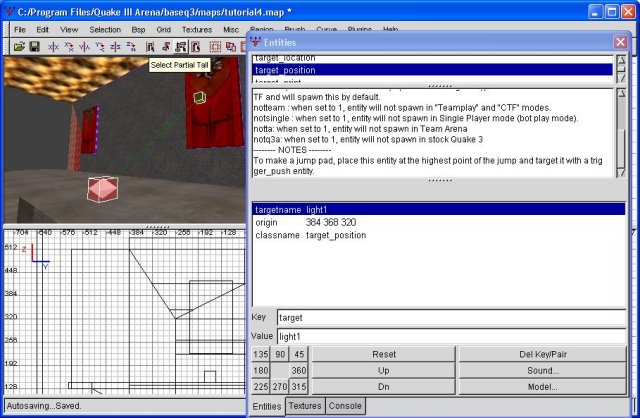This screenshot has height=418, width=640.
Task: Click description pane scroll-up arrow
Action: pyautogui.click(x=621, y=93)
